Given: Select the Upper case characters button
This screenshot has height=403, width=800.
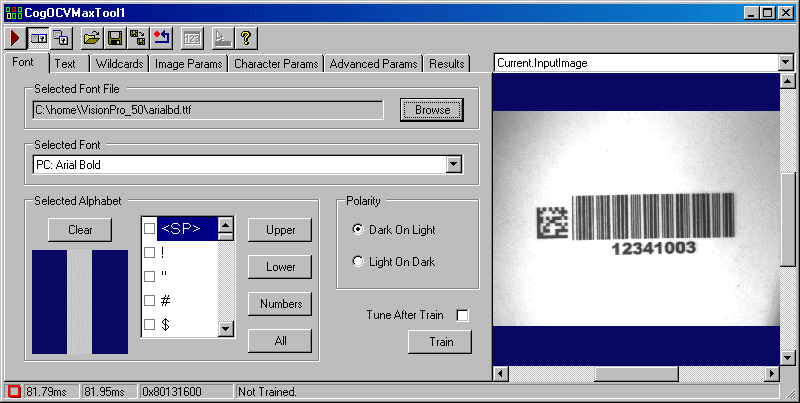Looking at the screenshot, I should click(280, 230).
